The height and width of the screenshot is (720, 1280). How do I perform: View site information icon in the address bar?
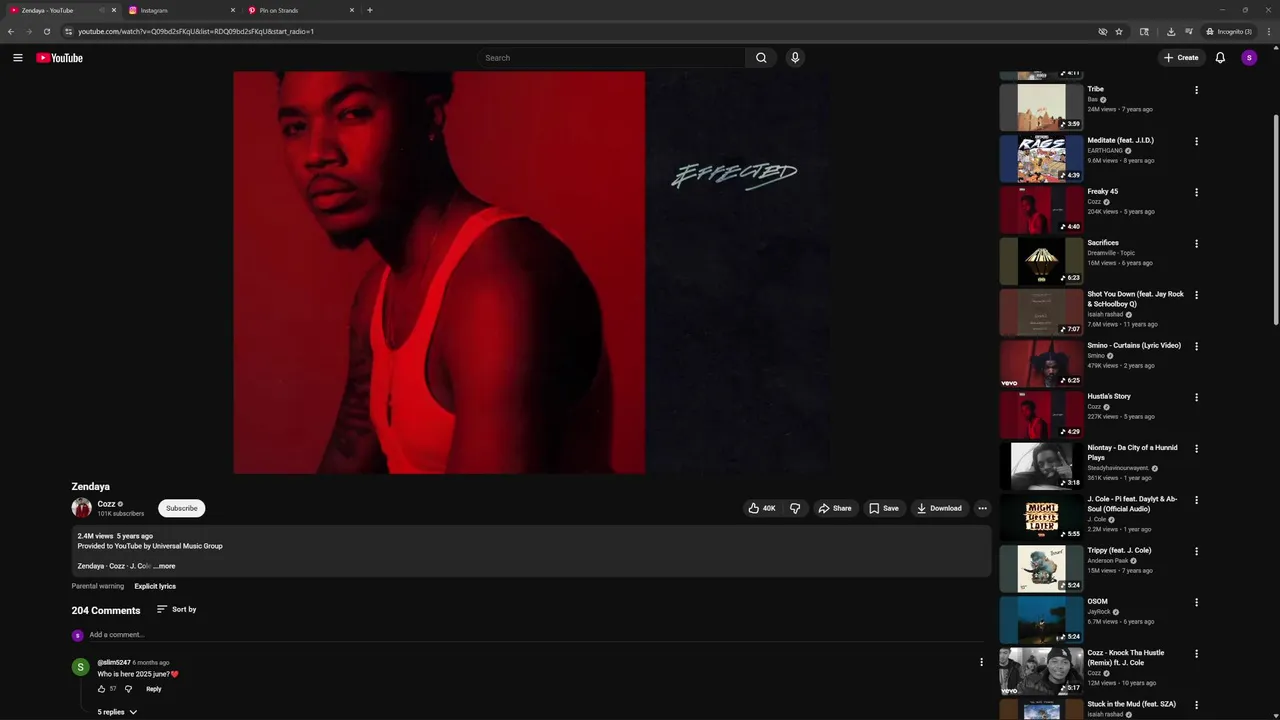pyautogui.click(x=68, y=31)
